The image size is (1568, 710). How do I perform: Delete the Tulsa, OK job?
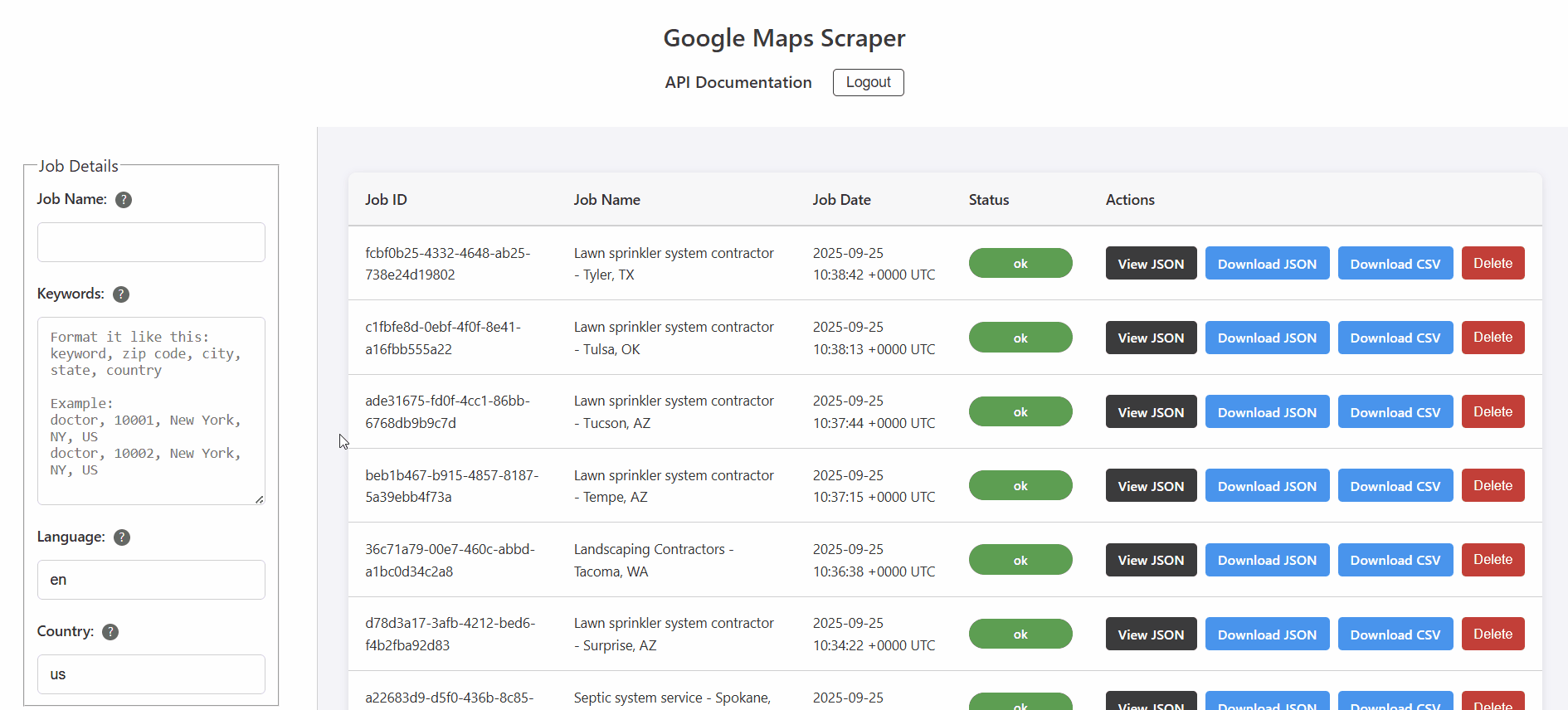click(1493, 338)
